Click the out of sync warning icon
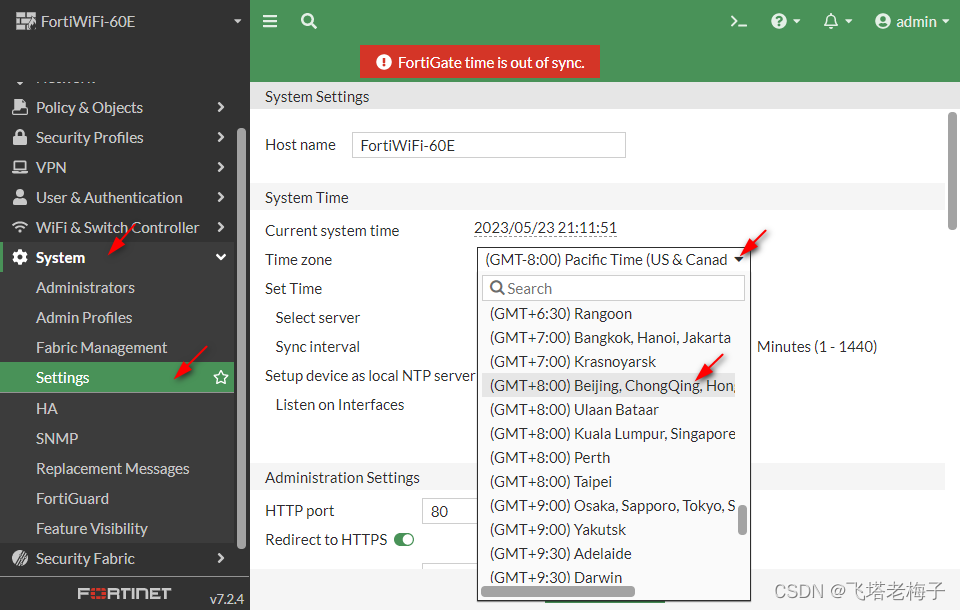The height and width of the screenshot is (610, 960). click(x=383, y=62)
